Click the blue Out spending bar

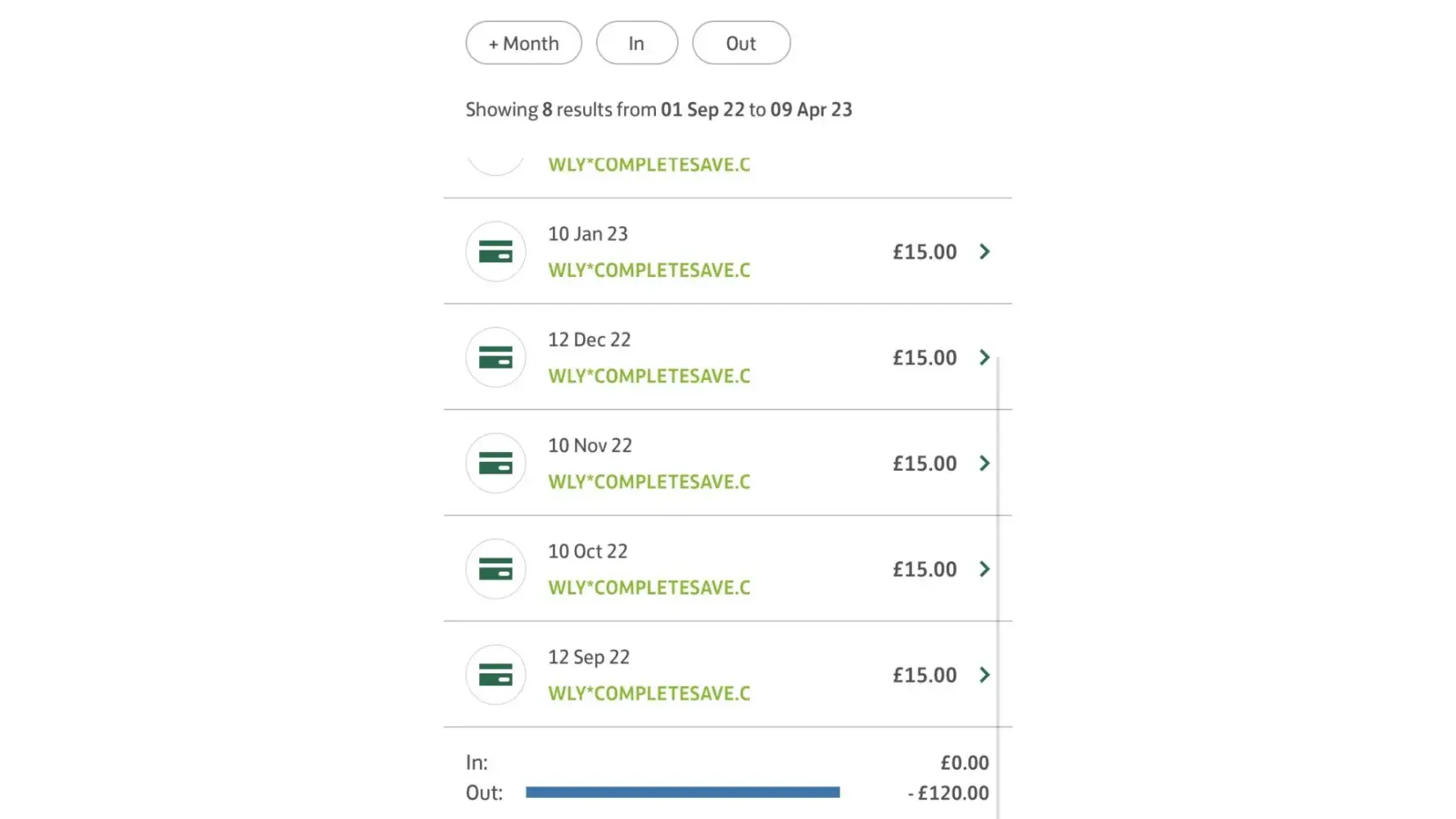[682, 792]
